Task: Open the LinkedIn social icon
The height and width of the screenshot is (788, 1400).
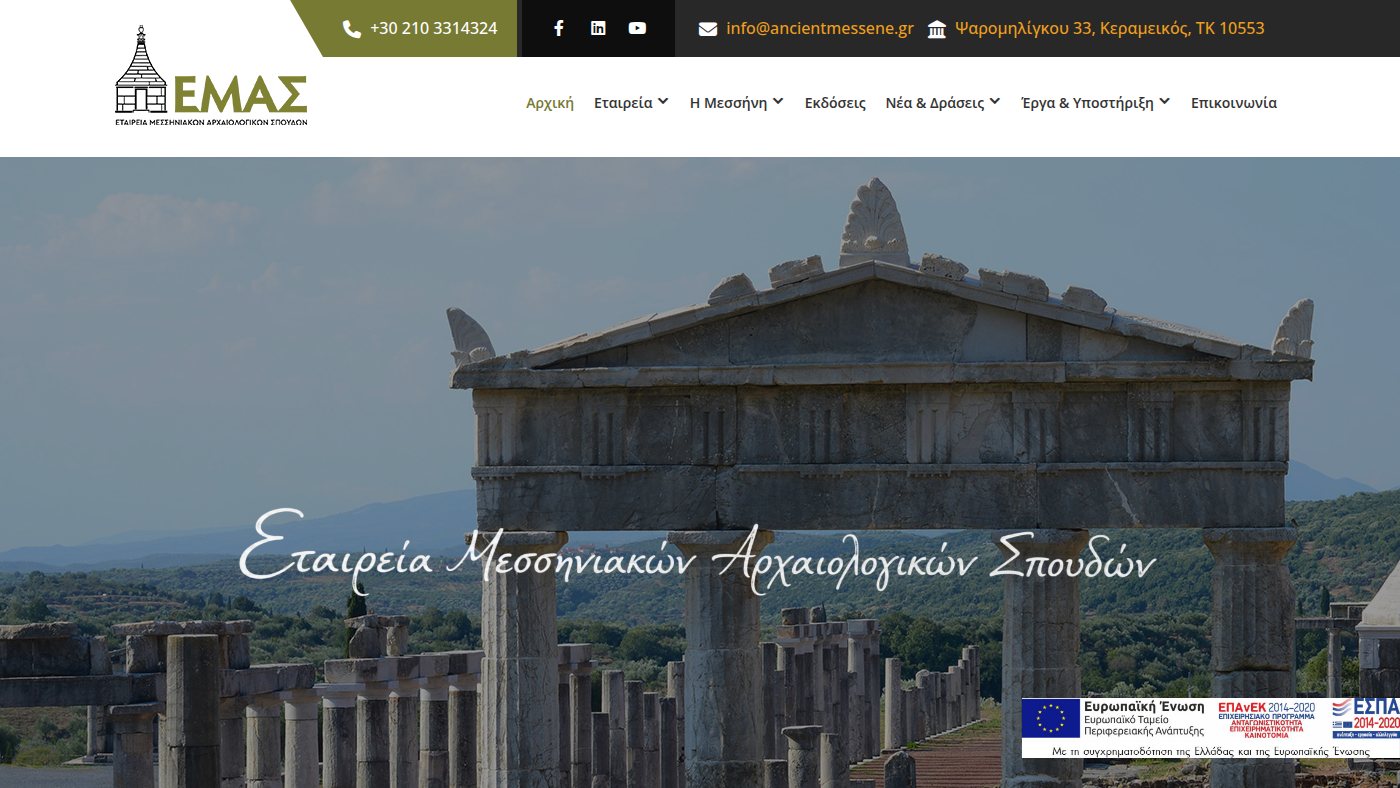Action: pos(598,28)
